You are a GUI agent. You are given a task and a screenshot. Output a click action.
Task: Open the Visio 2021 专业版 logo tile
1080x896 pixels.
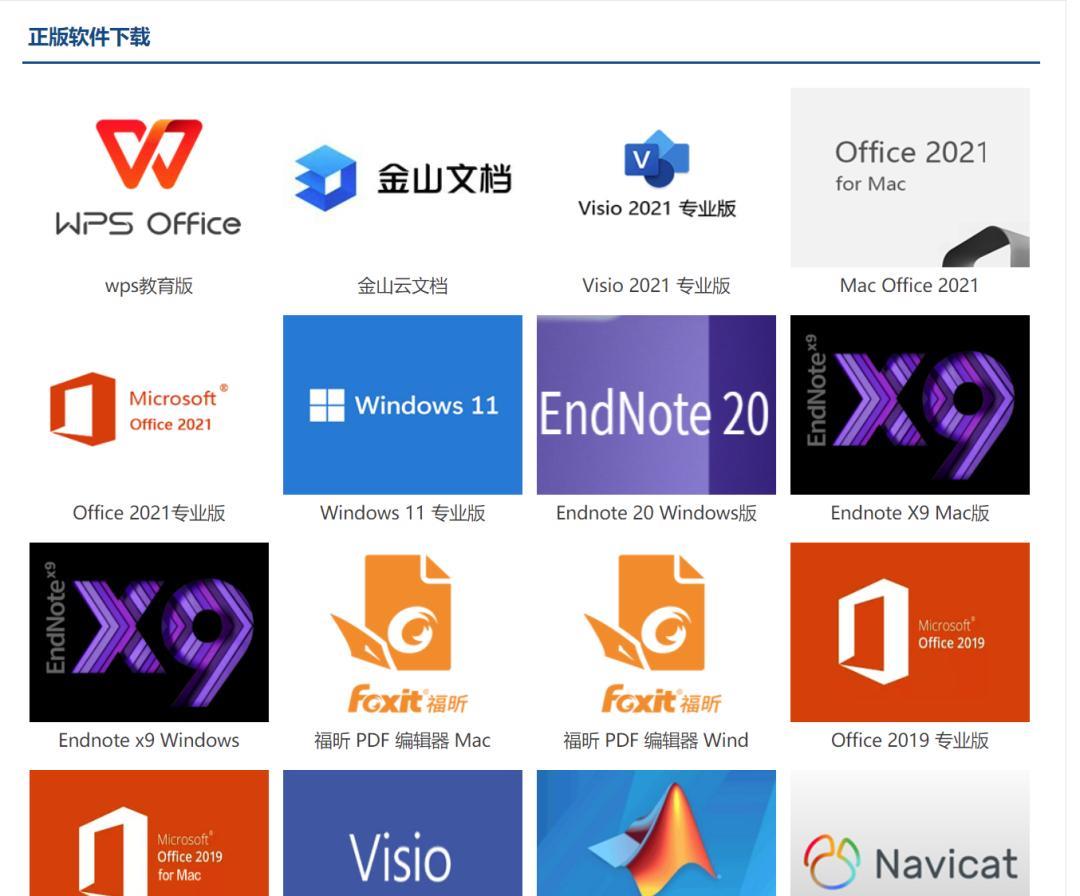[656, 178]
